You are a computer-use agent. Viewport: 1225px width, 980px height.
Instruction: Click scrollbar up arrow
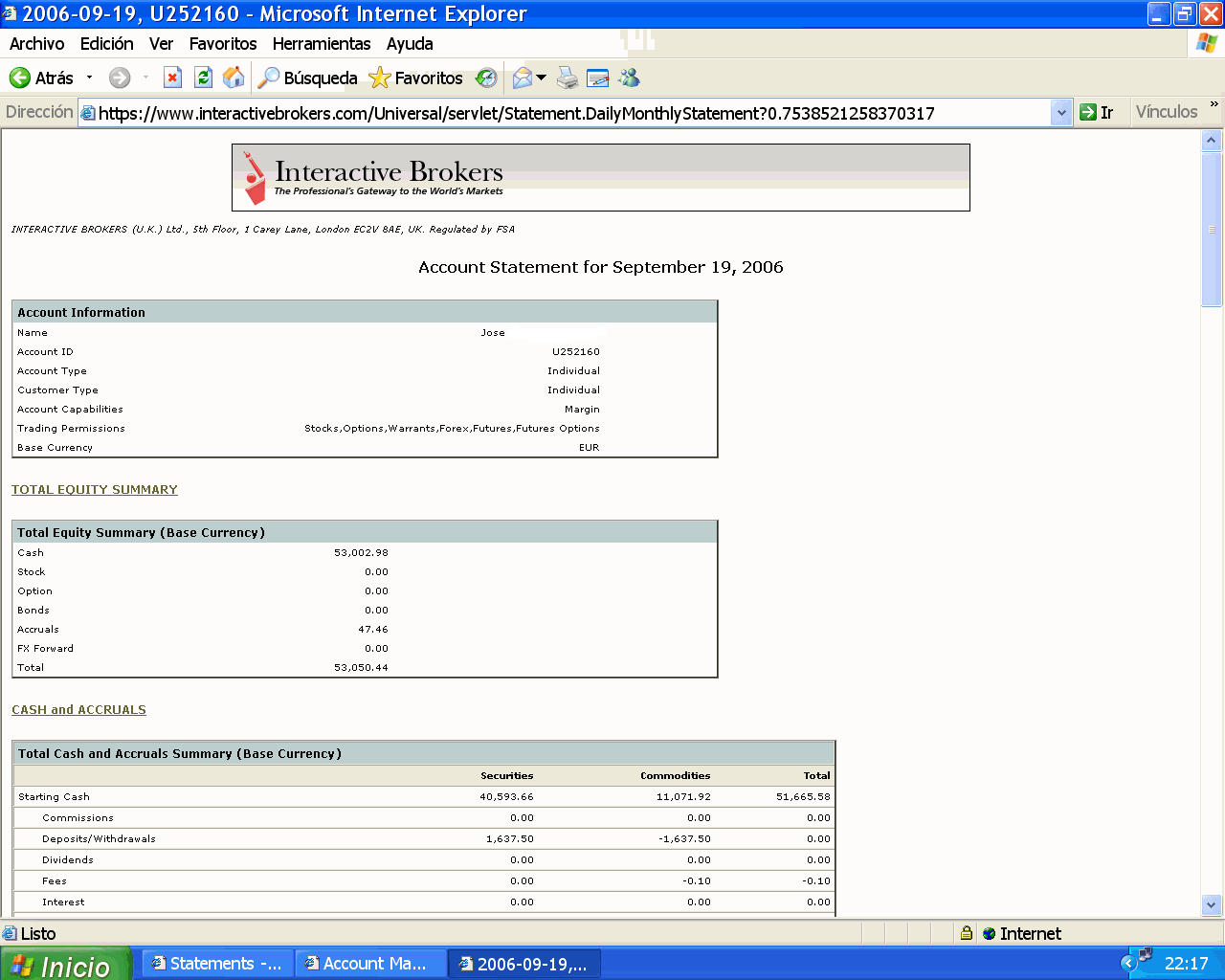(1212, 141)
